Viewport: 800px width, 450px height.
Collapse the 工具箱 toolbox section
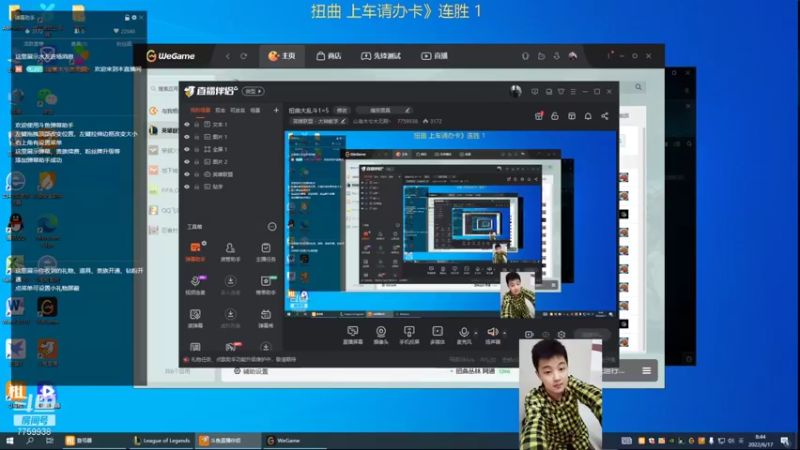pos(272,227)
